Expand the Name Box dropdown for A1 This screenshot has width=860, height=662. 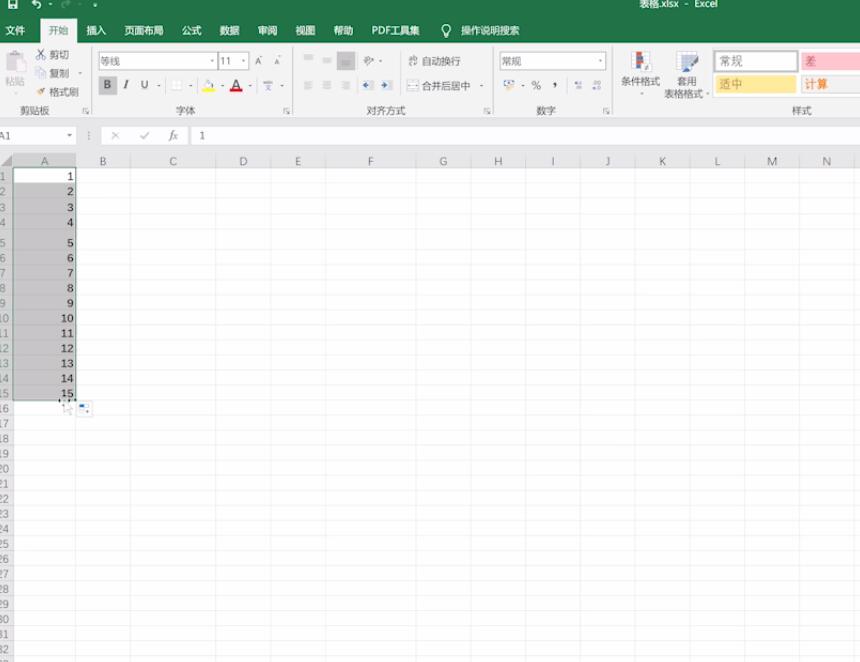click(69, 135)
